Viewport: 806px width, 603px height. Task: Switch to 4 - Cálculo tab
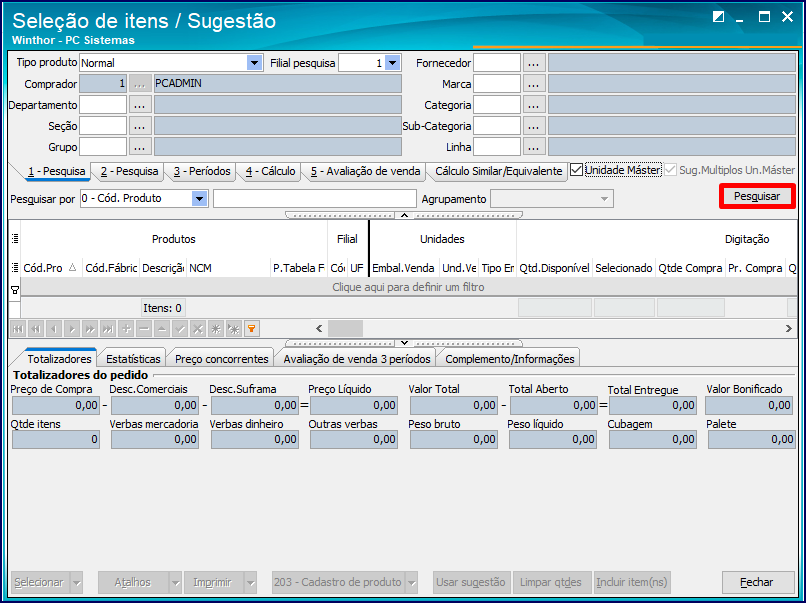270,171
